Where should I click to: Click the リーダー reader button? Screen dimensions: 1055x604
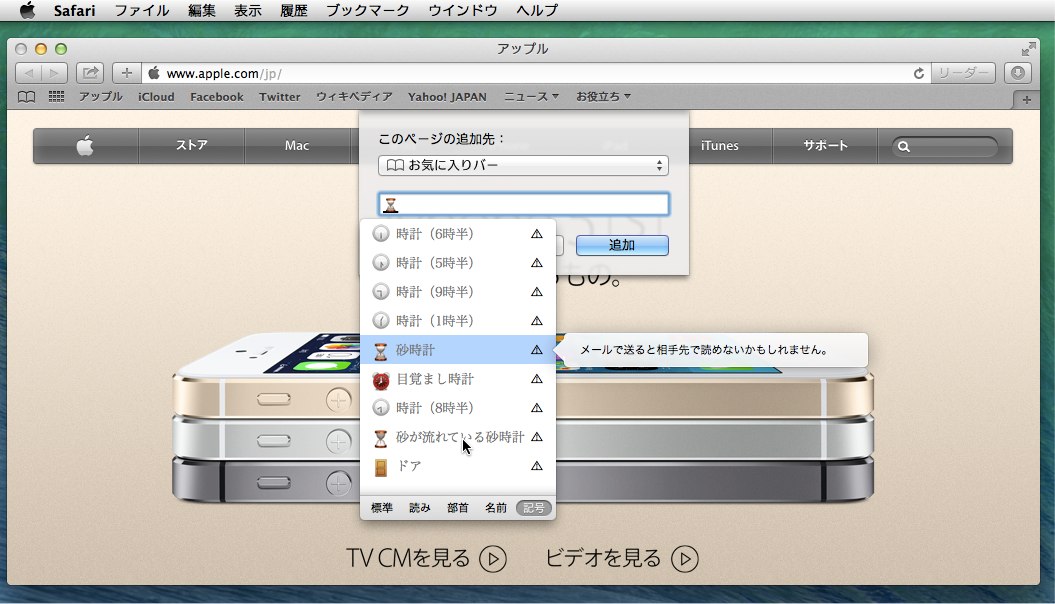(963, 73)
